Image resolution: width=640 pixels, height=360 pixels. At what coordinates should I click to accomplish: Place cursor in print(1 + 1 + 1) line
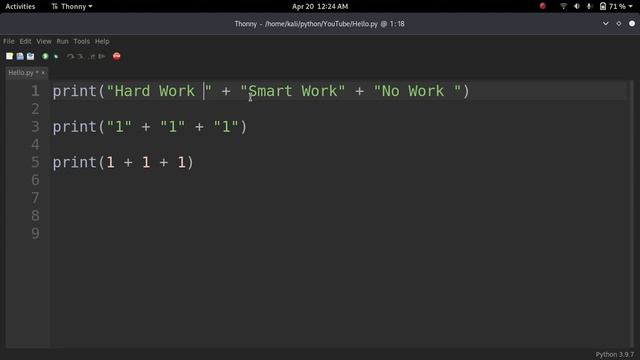(x=123, y=162)
